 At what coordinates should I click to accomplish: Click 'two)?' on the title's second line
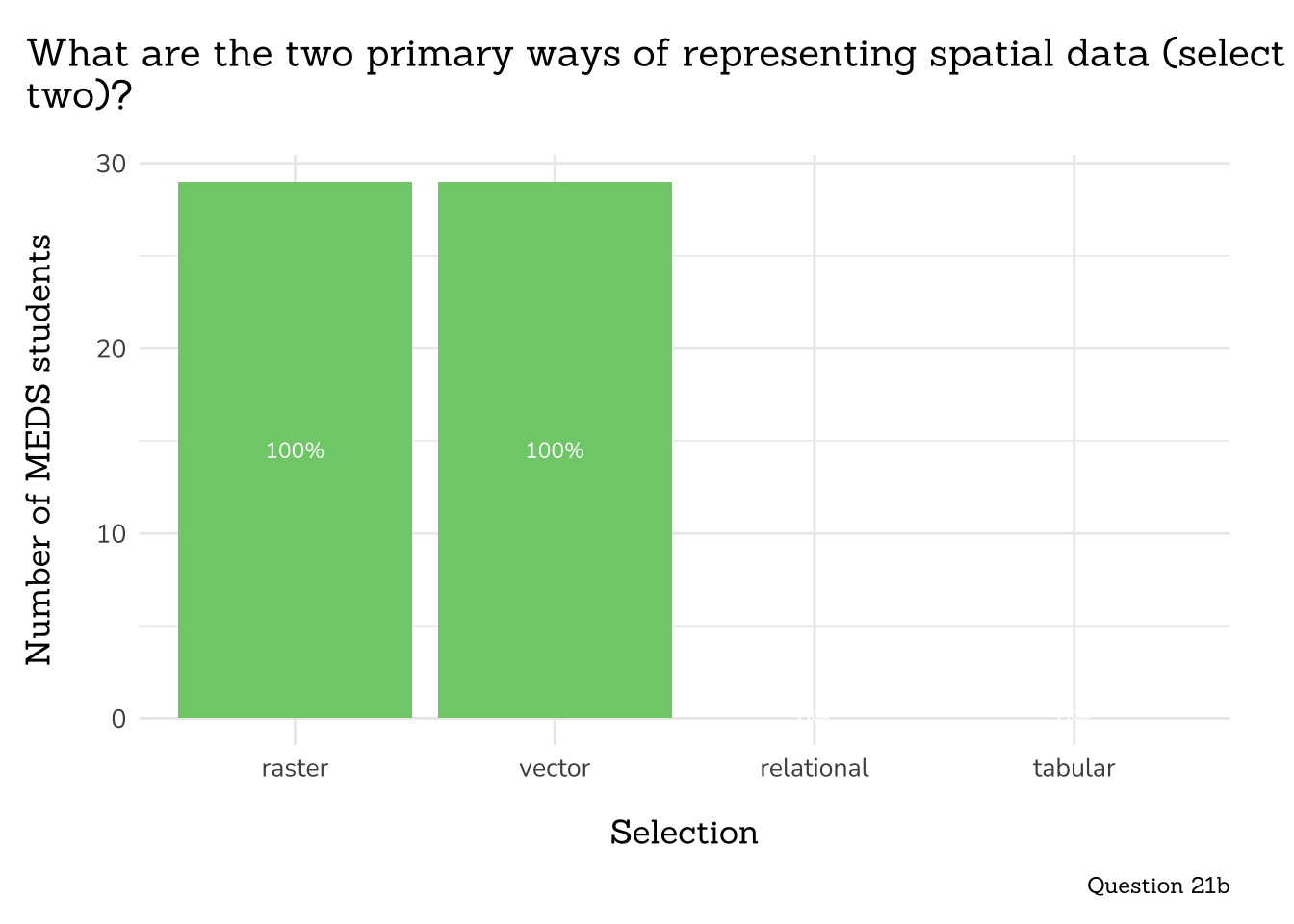point(79,95)
